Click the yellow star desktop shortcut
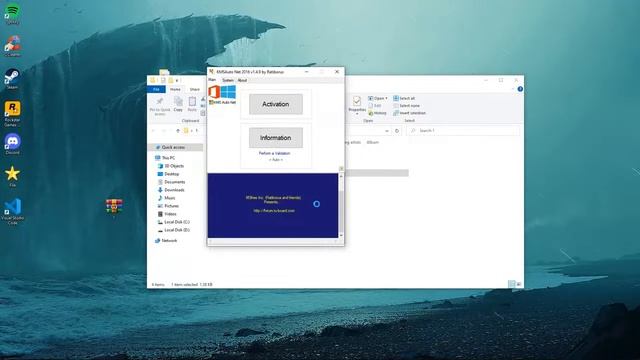Image resolution: width=640 pixels, height=360 pixels. pyautogui.click(x=12, y=176)
